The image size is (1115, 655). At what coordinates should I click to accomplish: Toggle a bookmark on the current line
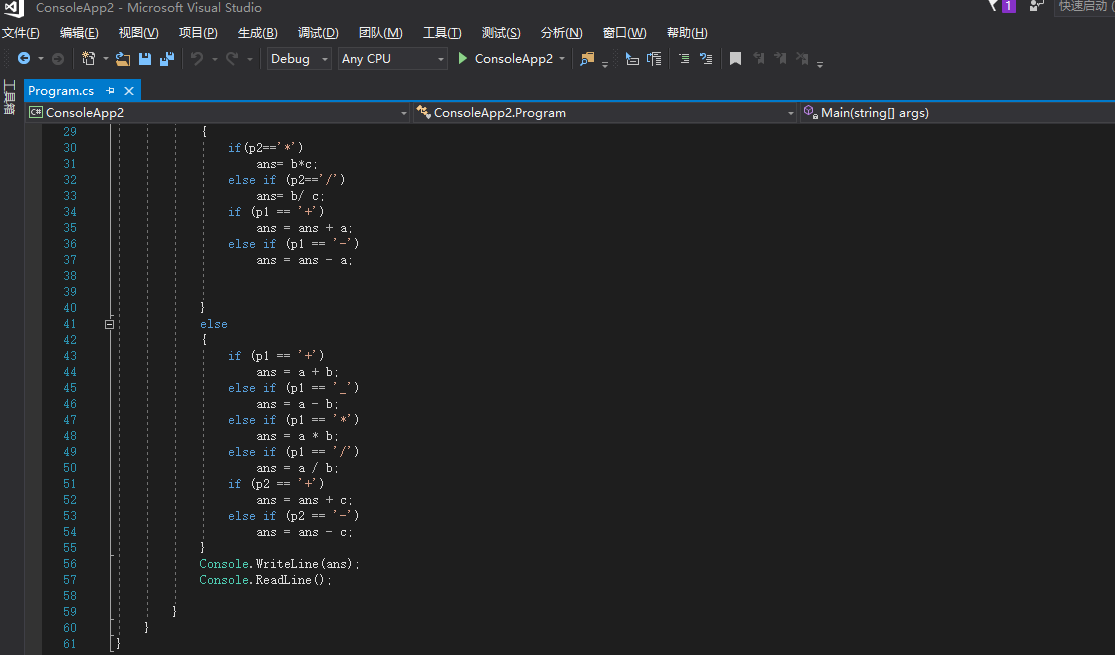coord(735,59)
